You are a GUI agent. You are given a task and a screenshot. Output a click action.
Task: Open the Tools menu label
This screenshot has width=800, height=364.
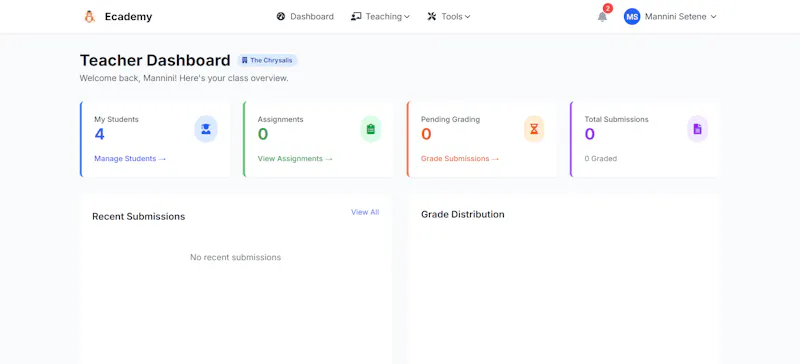[x=452, y=16]
